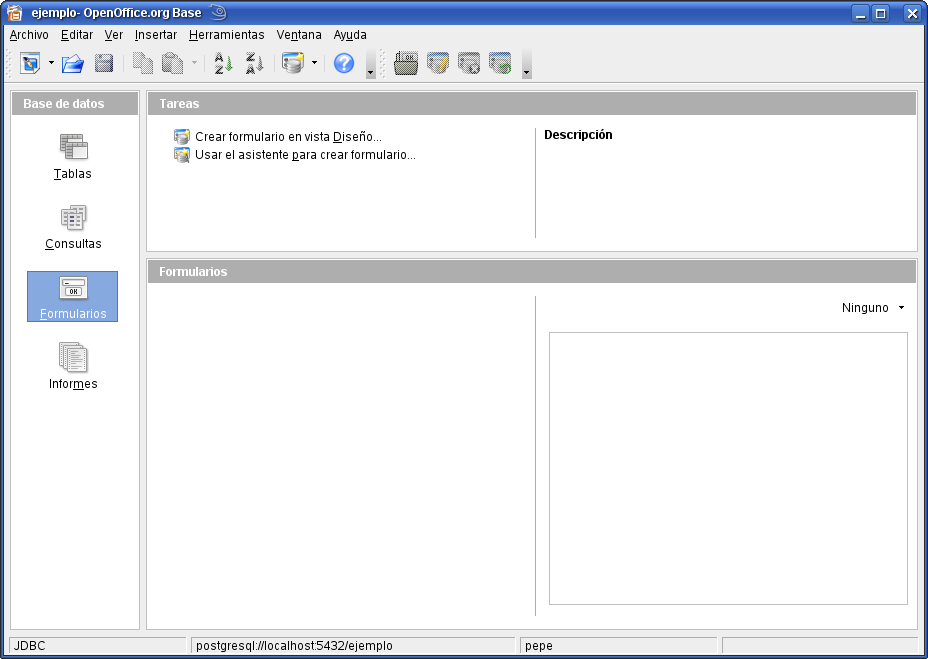Click the empty preview box
The height and width of the screenshot is (659, 928).
(x=728, y=468)
